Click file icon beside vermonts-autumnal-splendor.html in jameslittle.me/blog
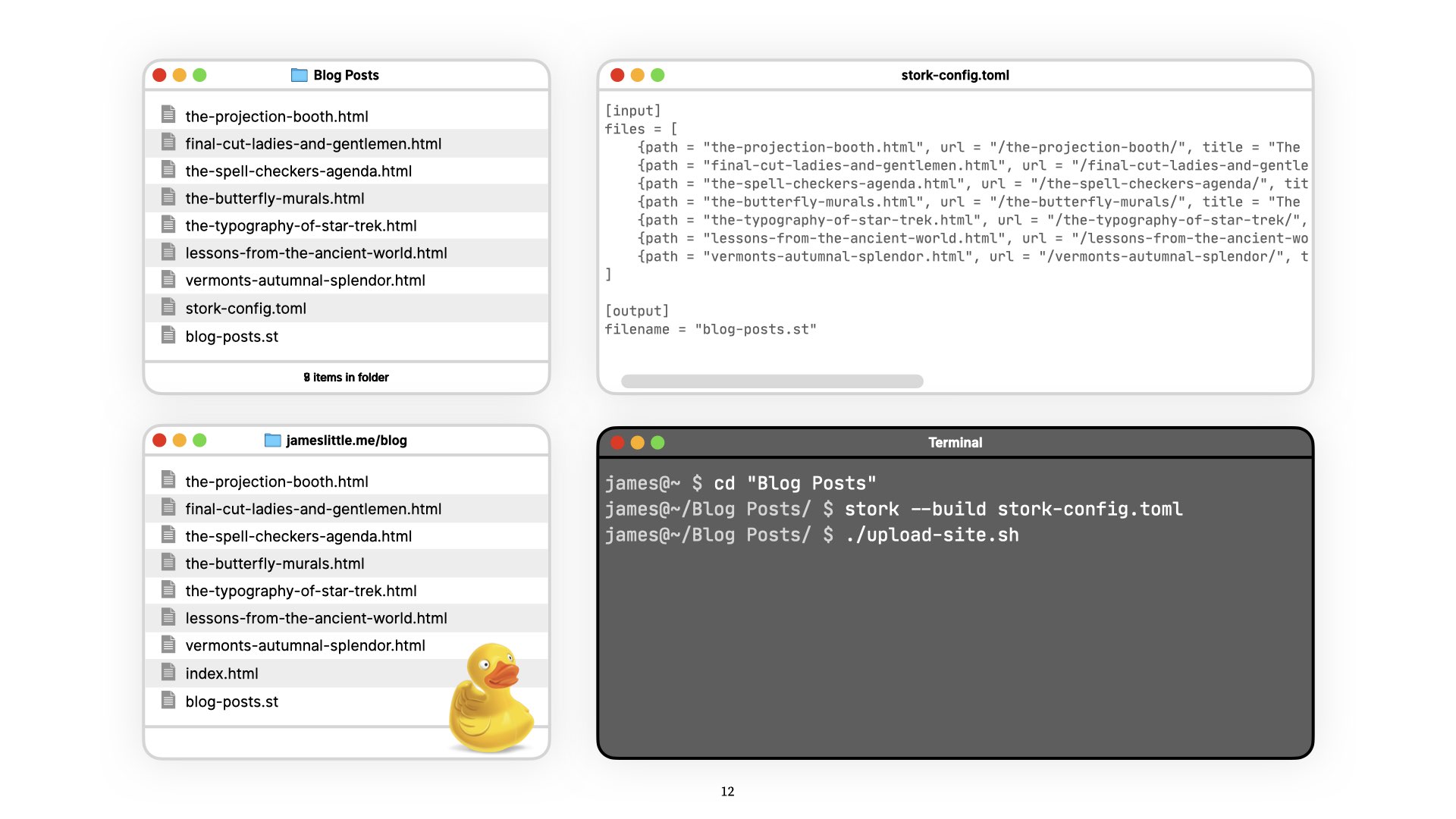Image resolution: width=1456 pixels, height=819 pixels. tap(168, 644)
